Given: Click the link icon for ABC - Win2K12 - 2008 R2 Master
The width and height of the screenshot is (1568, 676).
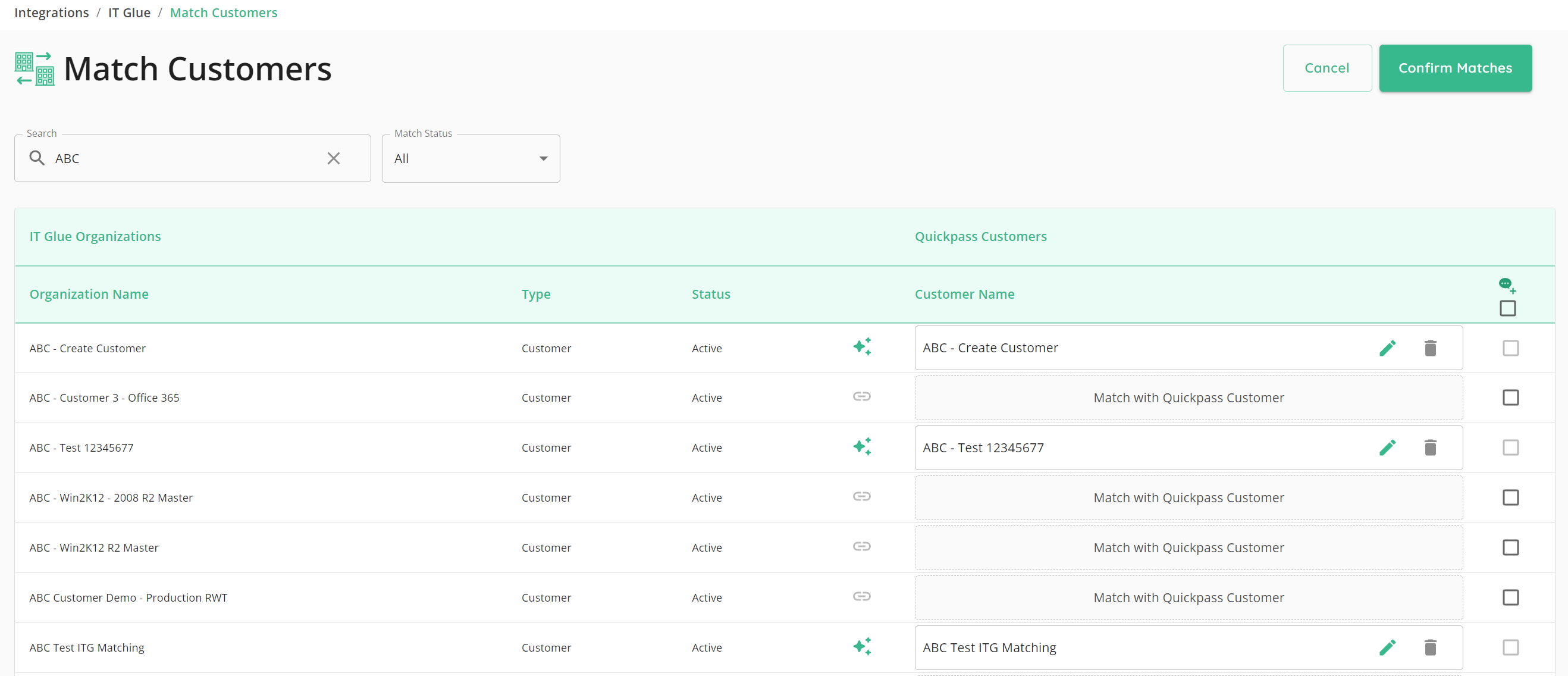Looking at the screenshot, I should point(862,497).
